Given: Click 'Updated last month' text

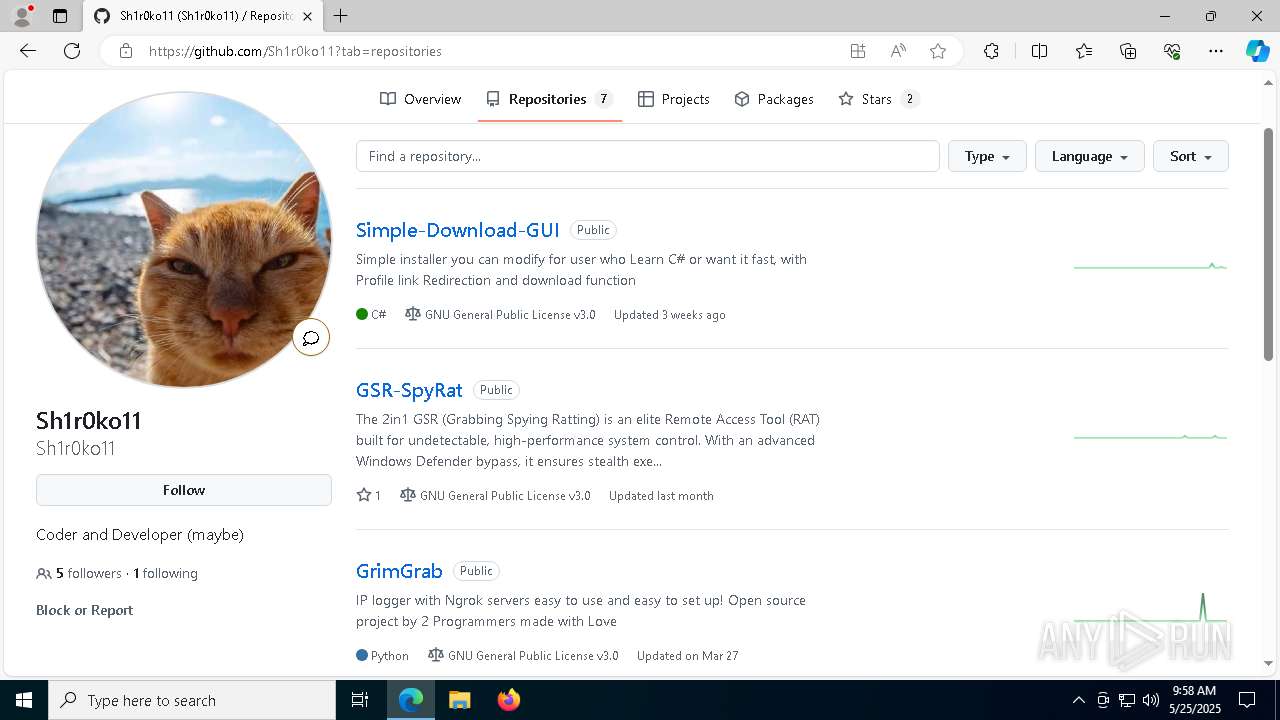Looking at the screenshot, I should [x=661, y=495].
